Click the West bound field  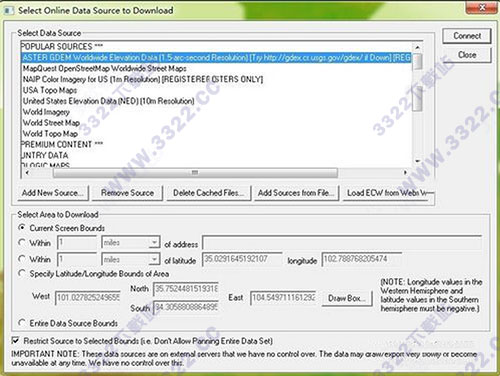pos(88,297)
